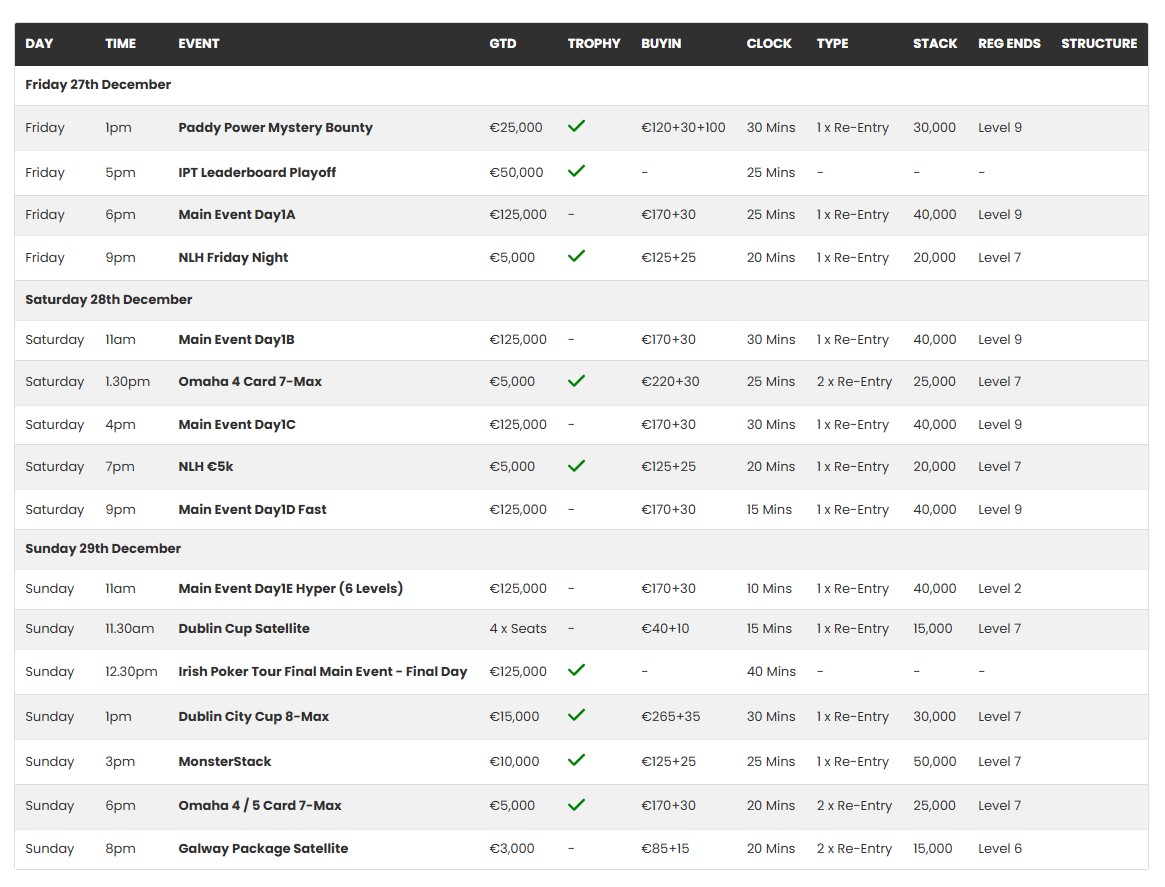Open the Galway Package Satellite event

pos(263,849)
